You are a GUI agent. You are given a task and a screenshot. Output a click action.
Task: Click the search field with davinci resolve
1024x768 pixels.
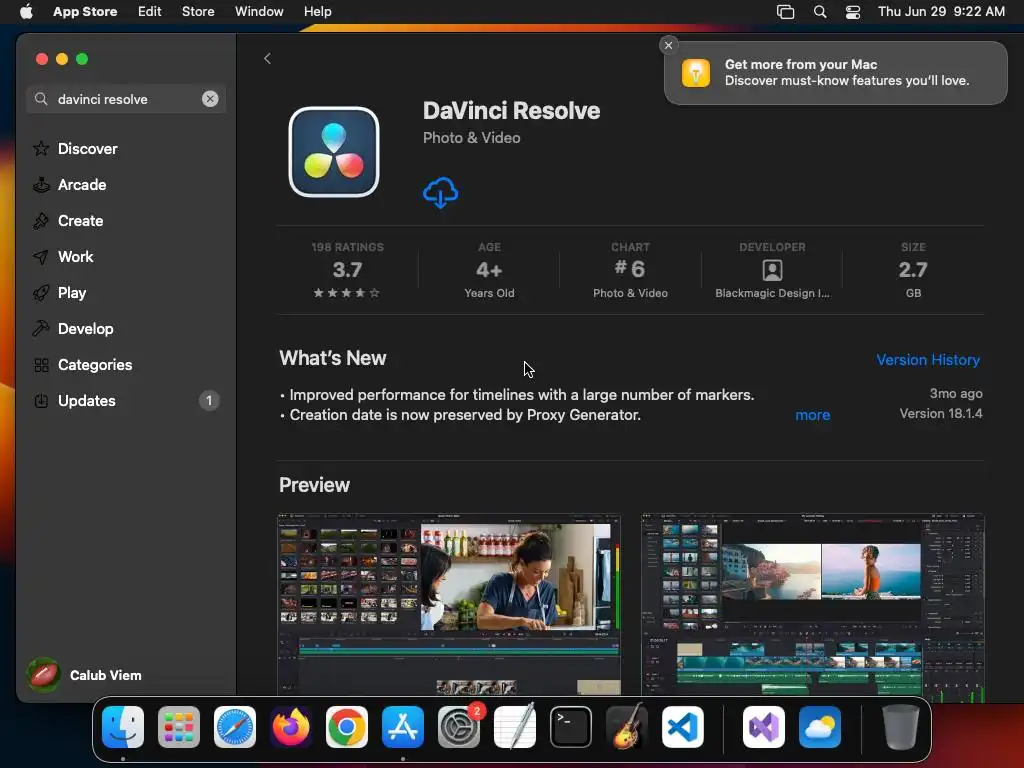[x=126, y=99]
